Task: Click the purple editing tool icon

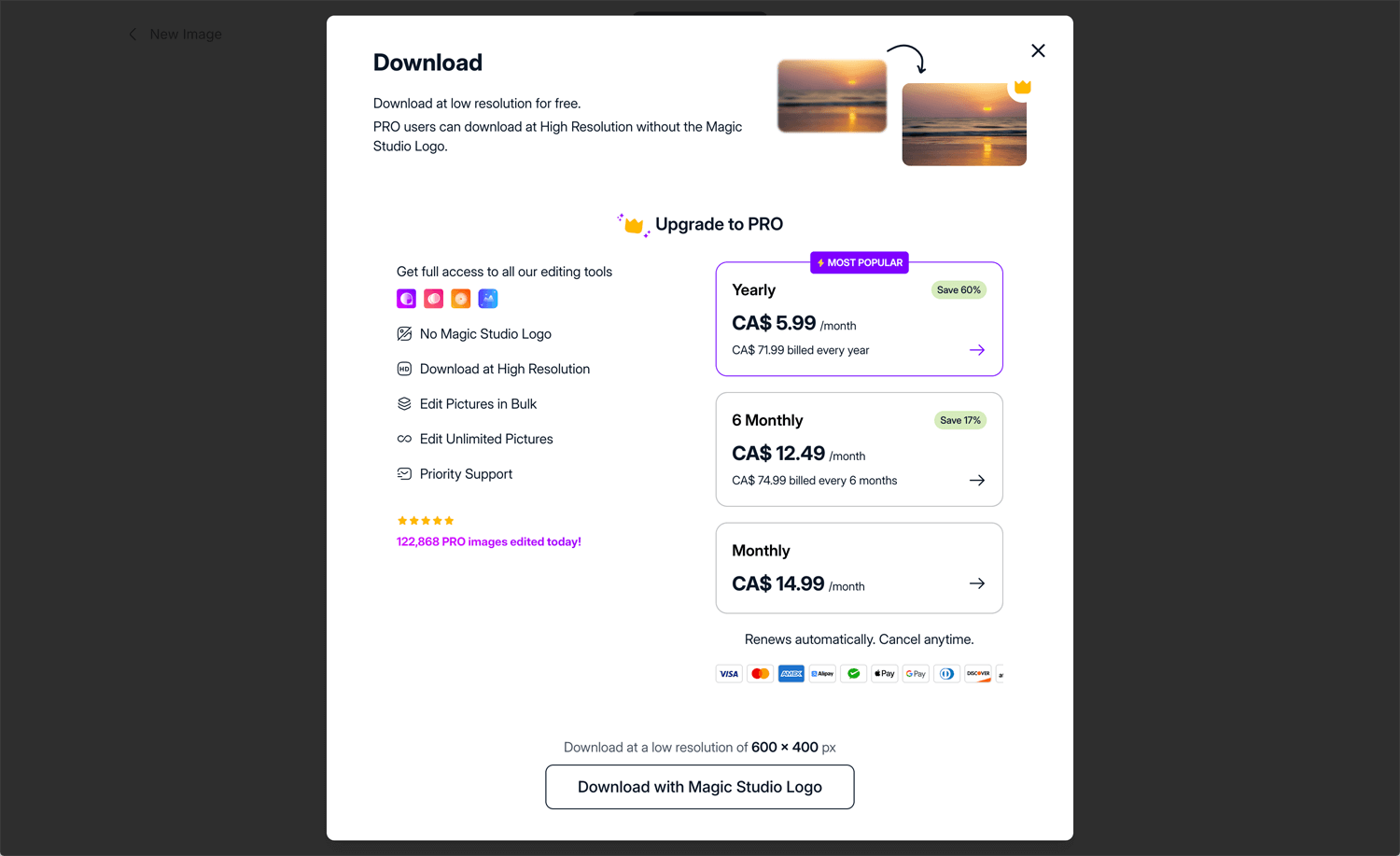Action: 406,299
